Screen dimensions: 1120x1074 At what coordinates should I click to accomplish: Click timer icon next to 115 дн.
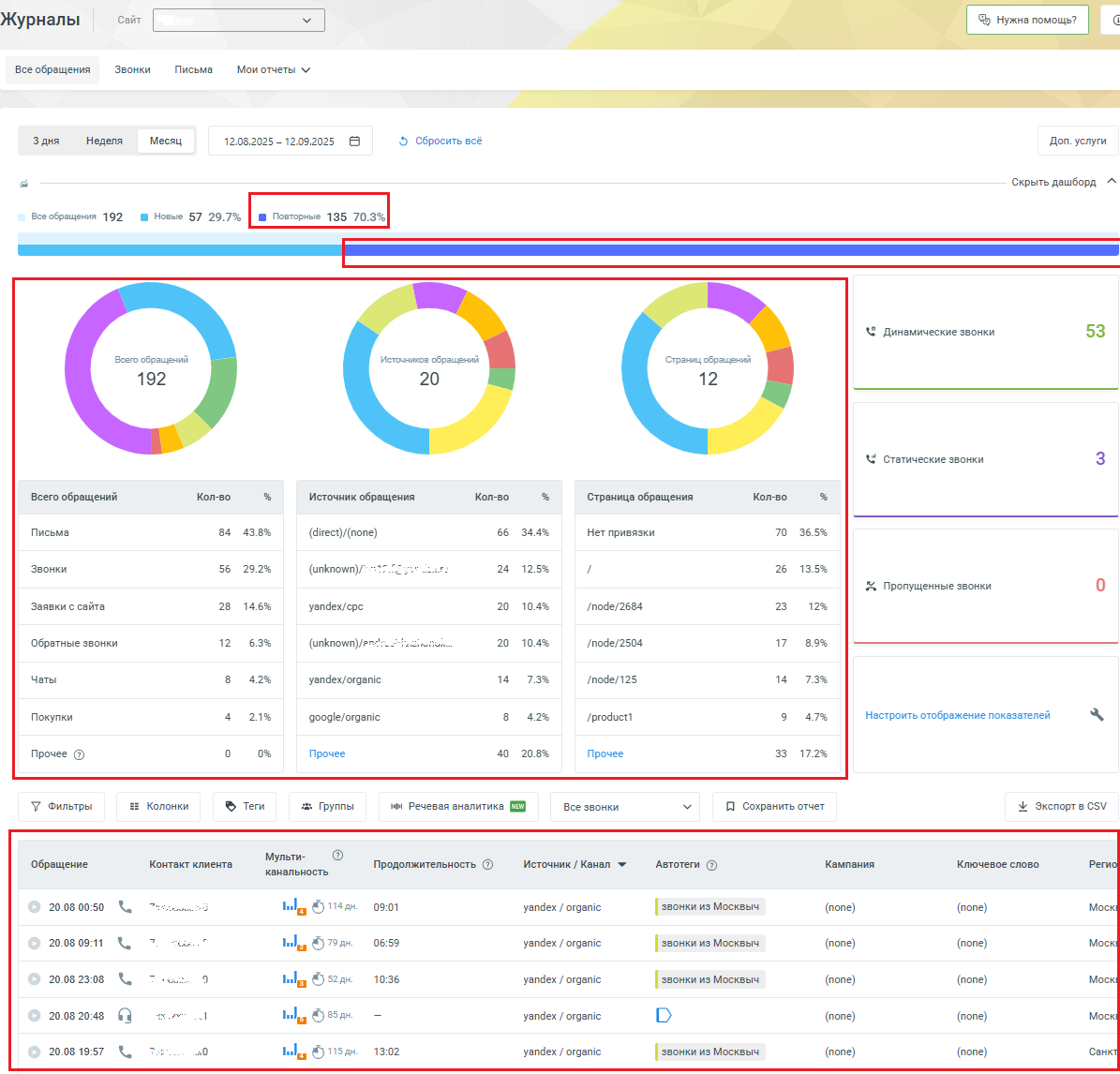318,1052
